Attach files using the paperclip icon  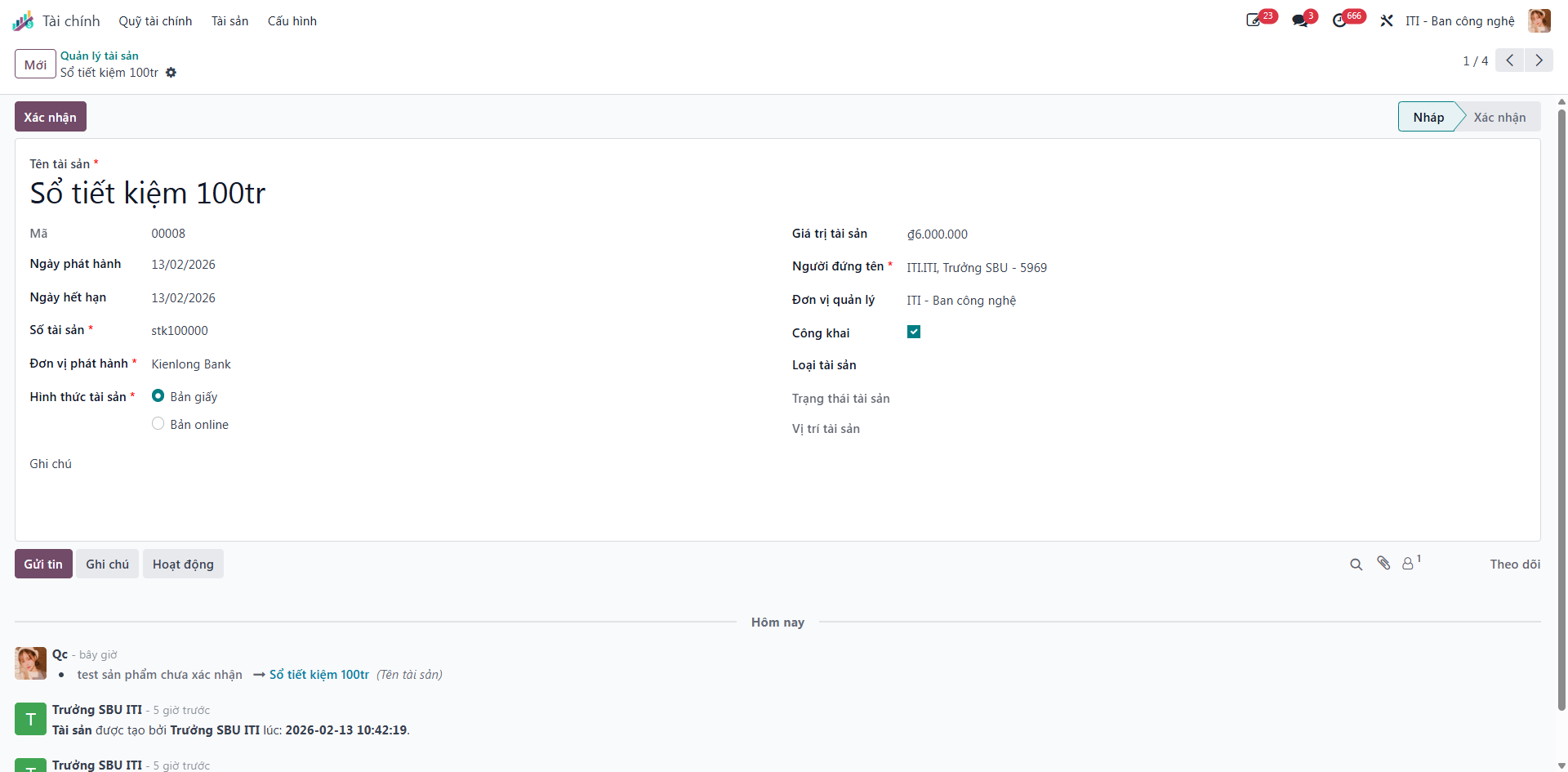tap(1383, 563)
